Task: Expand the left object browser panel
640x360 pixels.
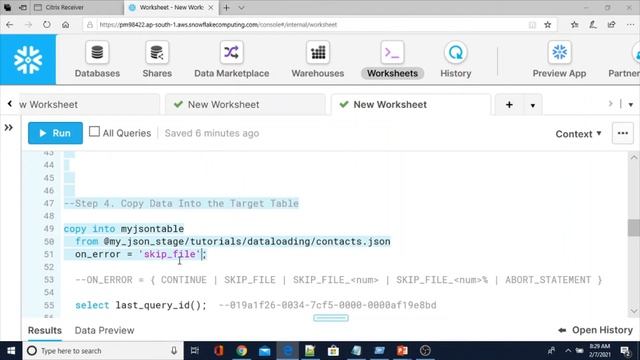Action: [9, 128]
